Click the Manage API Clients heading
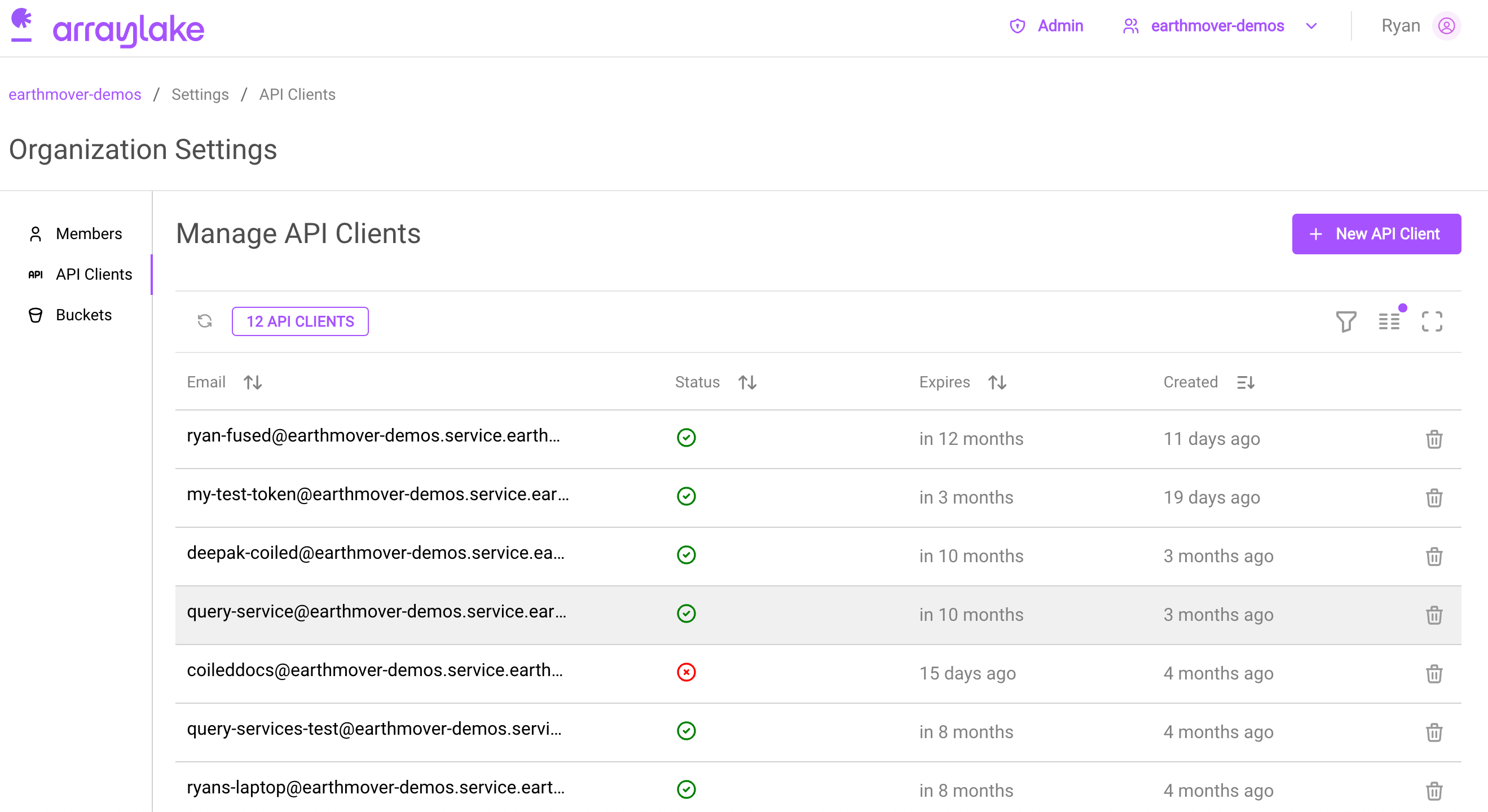1488x812 pixels. tap(298, 234)
